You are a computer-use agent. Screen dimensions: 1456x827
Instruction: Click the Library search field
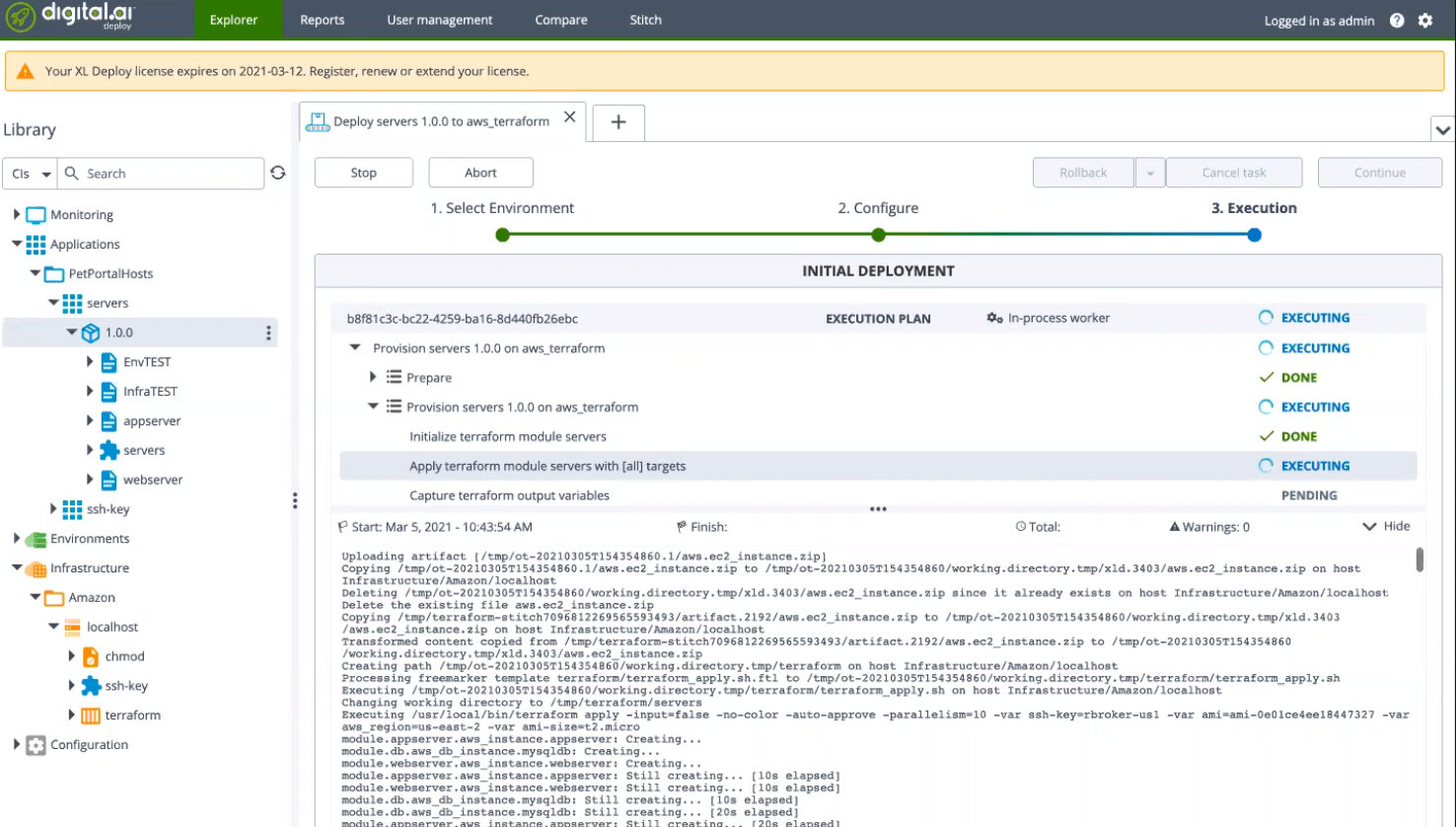(161, 174)
